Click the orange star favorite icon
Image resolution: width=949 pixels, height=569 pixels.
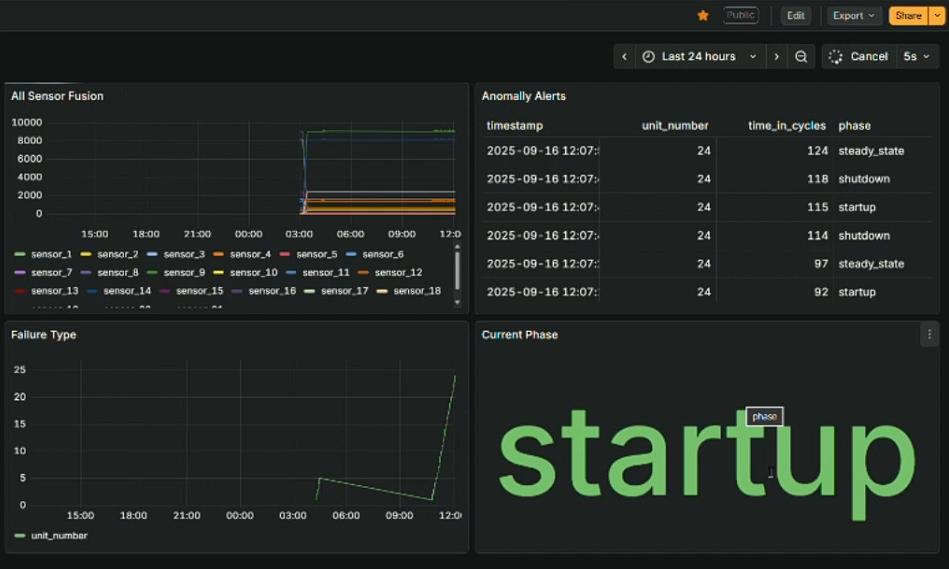click(703, 16)
